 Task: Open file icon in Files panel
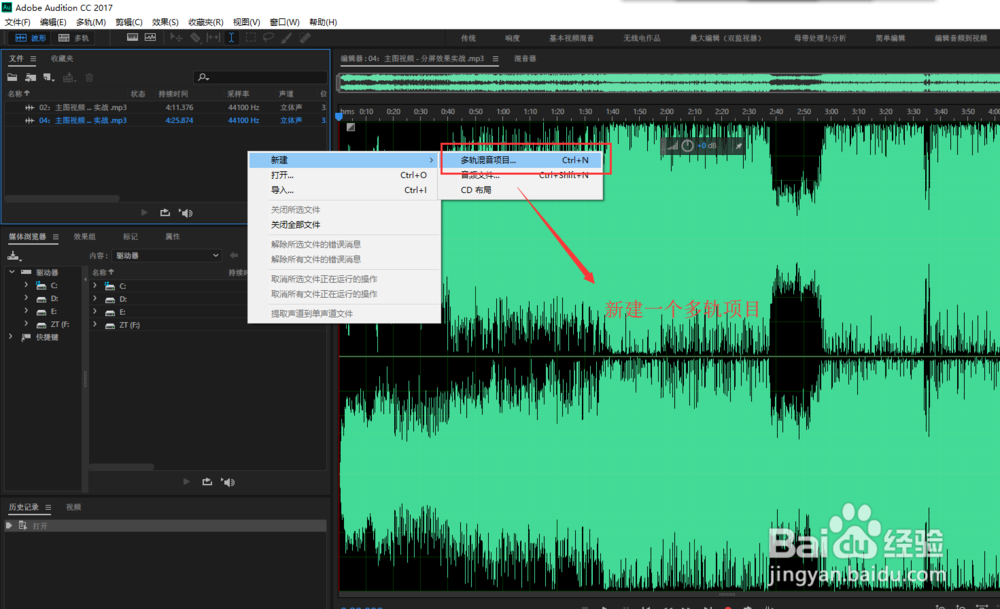(12, 77)
